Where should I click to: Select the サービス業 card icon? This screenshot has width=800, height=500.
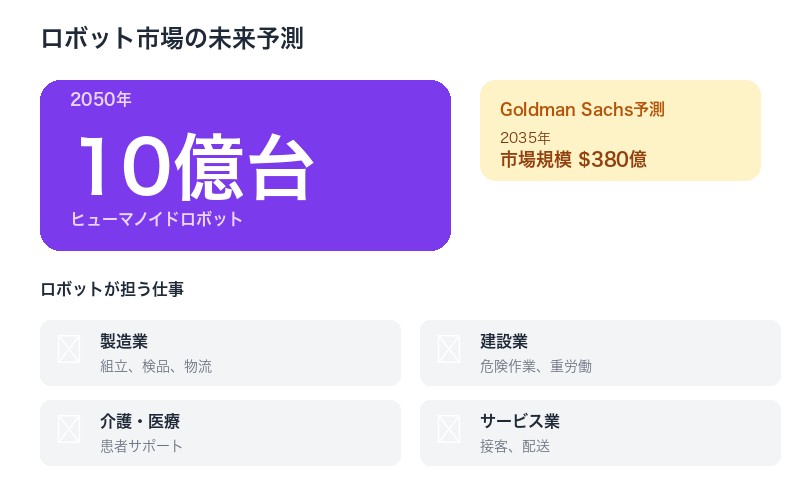449,429
